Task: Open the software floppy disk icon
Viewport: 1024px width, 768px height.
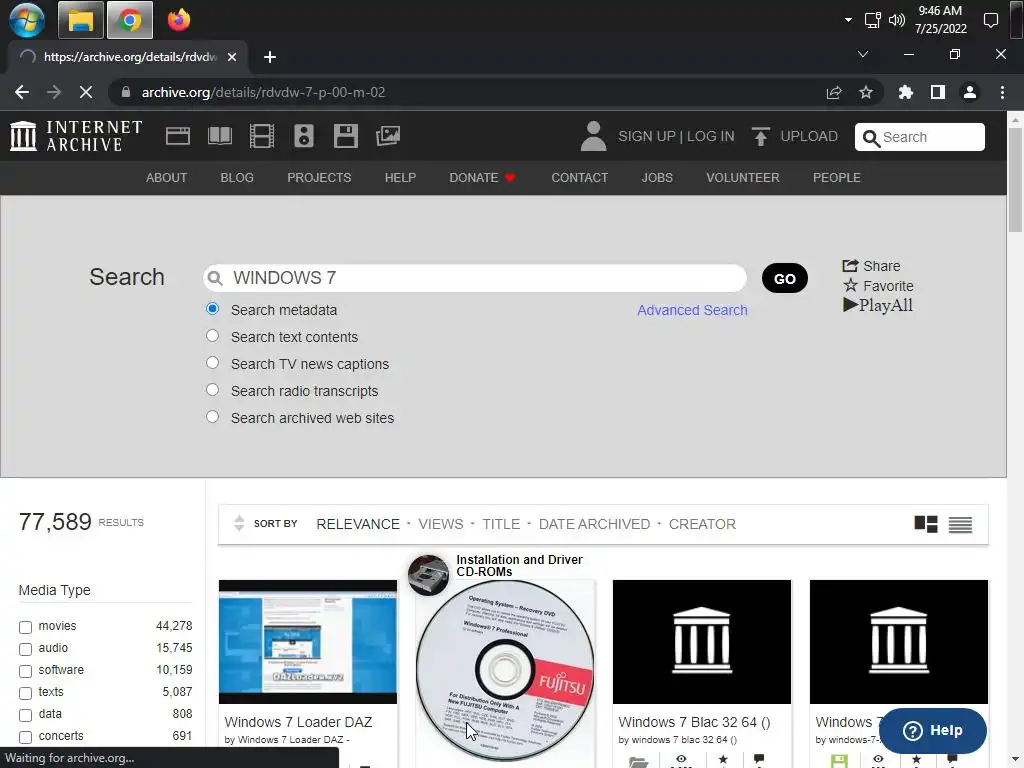Action: click(x=345, y=136)
